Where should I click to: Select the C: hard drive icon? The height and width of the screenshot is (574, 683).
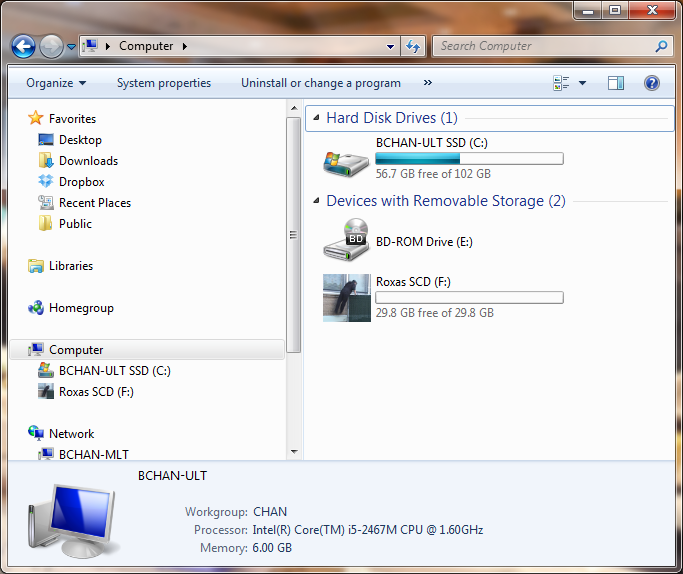[x=346, y=164]
